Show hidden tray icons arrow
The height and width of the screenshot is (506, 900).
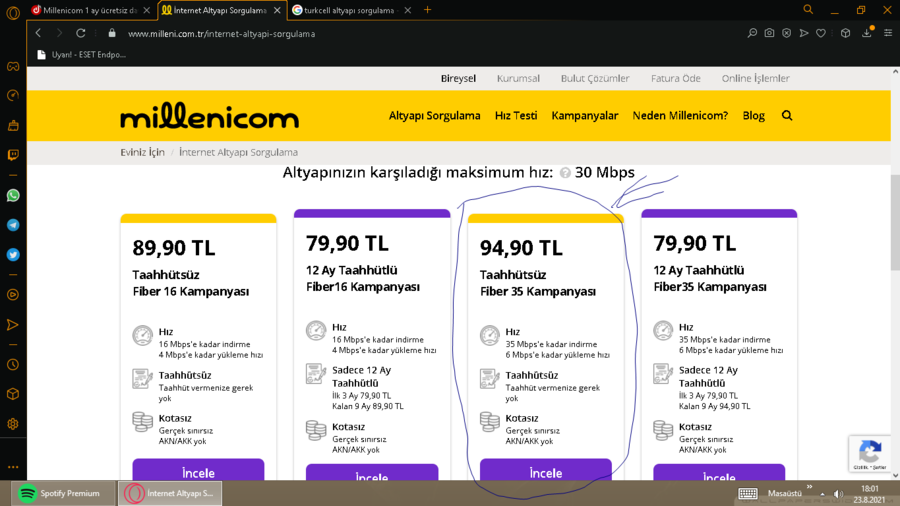(823, 494)
